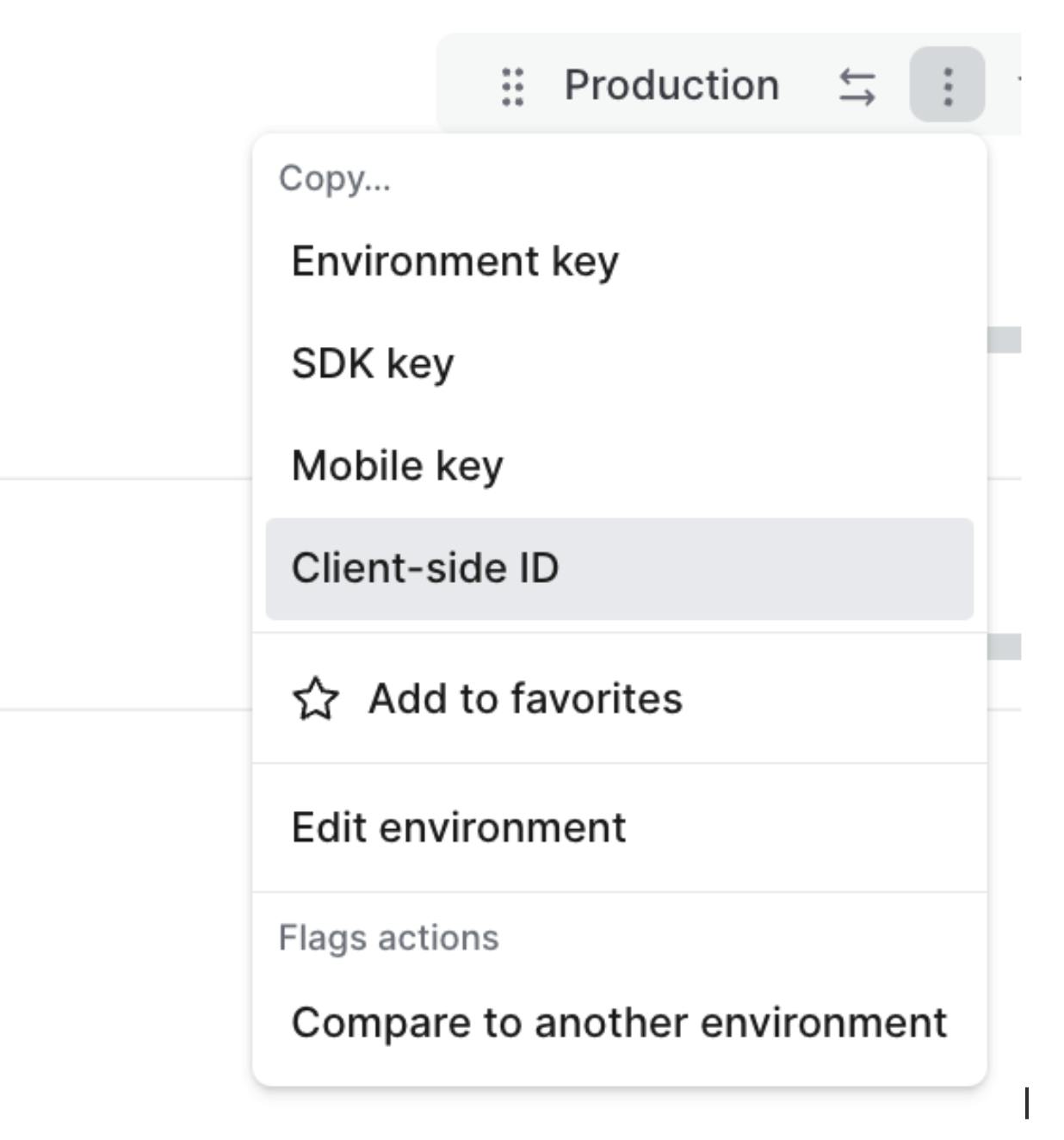1064x1140 pixels.
Task: Copy the Mobile key
Action: click(397, 466)
